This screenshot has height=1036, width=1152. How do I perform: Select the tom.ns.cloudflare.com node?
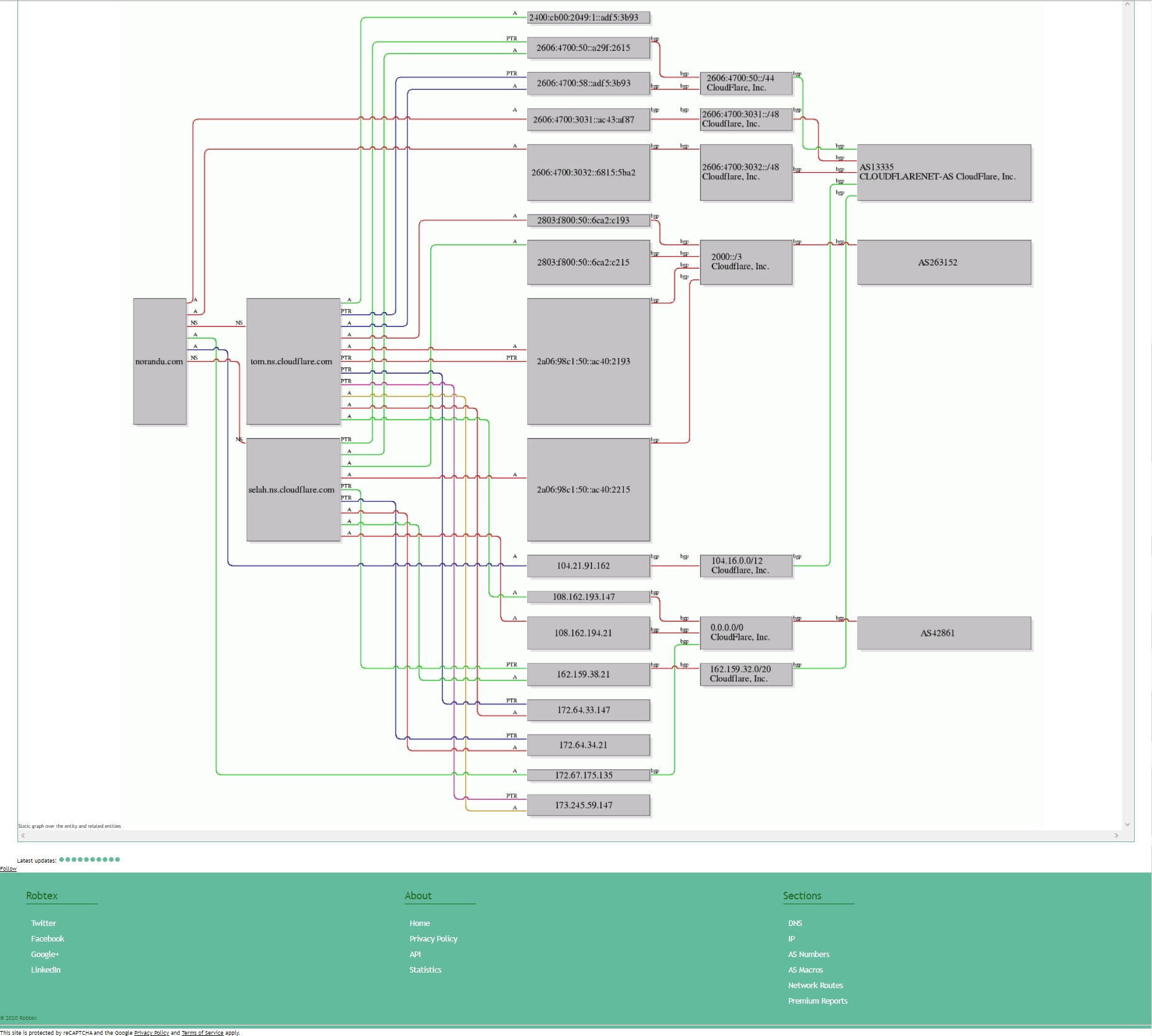[x=293, y=361]
